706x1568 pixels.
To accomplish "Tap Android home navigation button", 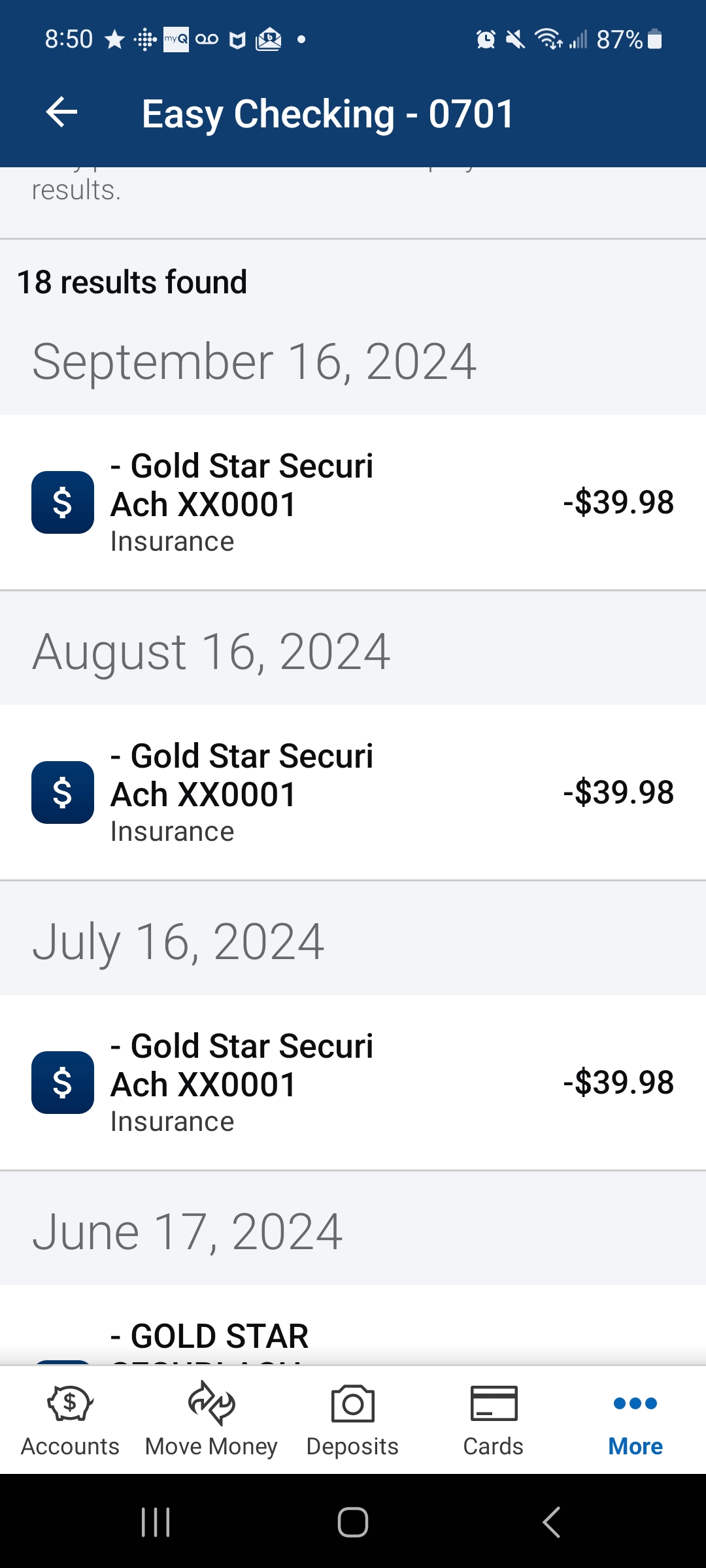I will coord(353,1522).
